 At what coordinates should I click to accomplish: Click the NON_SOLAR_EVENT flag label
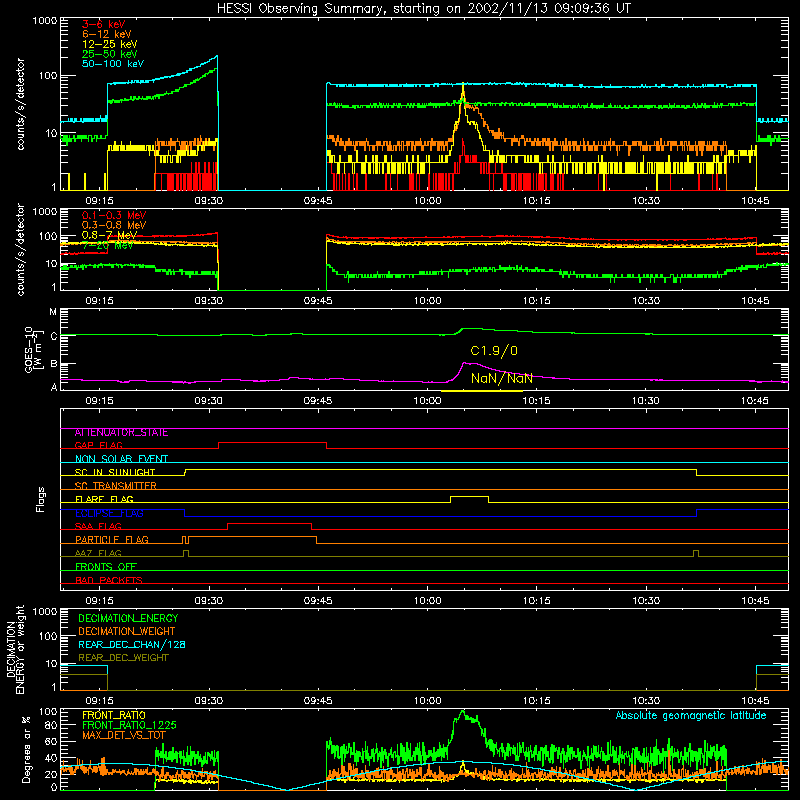tap(121, 459)
